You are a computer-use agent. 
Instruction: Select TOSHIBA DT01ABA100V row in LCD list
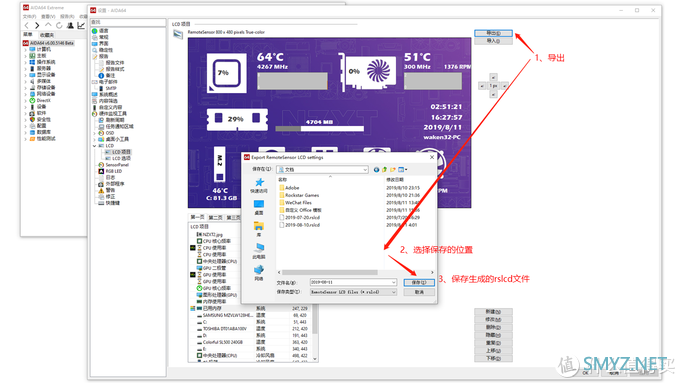click(x=252, y=329)
